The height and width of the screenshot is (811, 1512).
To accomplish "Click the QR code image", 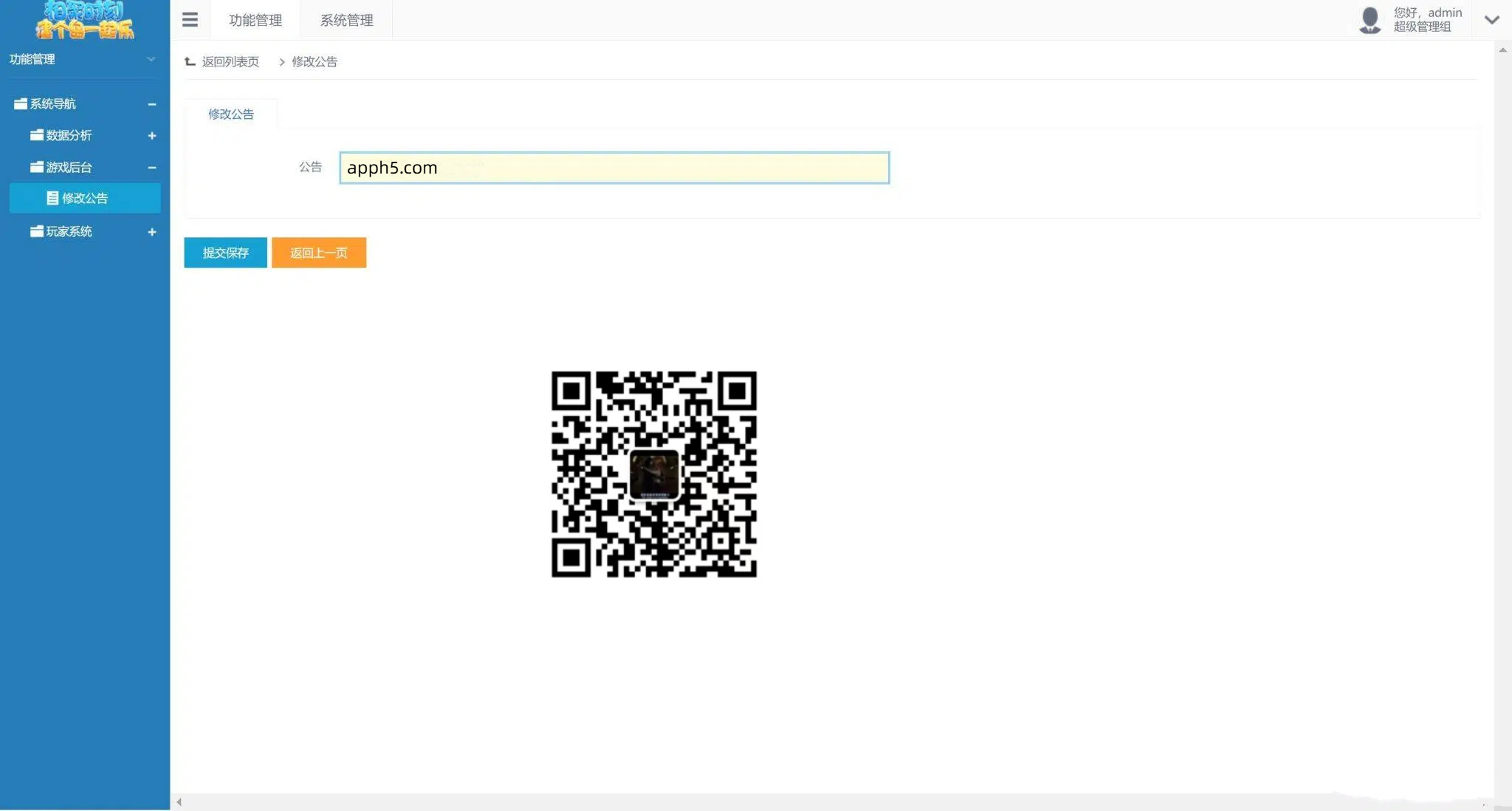I will [x=653, y=473].
